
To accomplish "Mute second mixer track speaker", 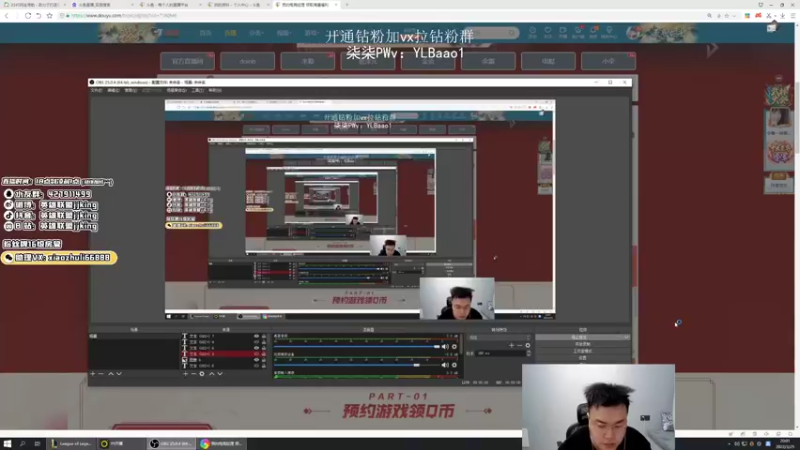I will click(x=445, y=365).
